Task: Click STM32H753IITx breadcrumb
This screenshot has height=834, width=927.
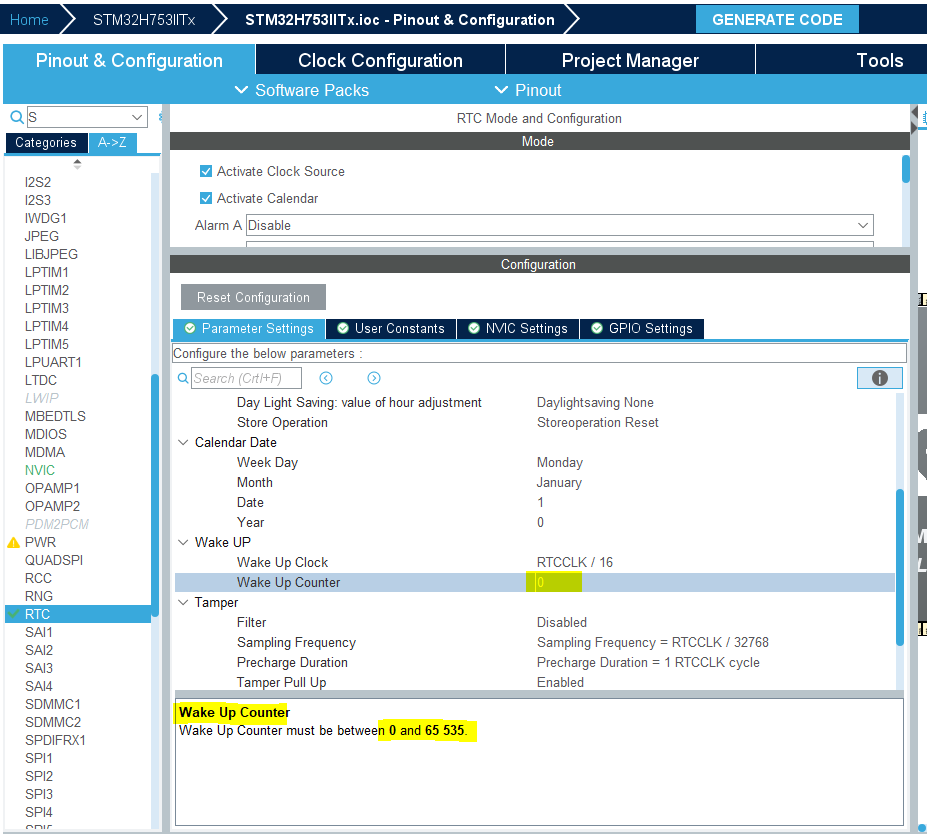Action: click(x=144, y=20)
